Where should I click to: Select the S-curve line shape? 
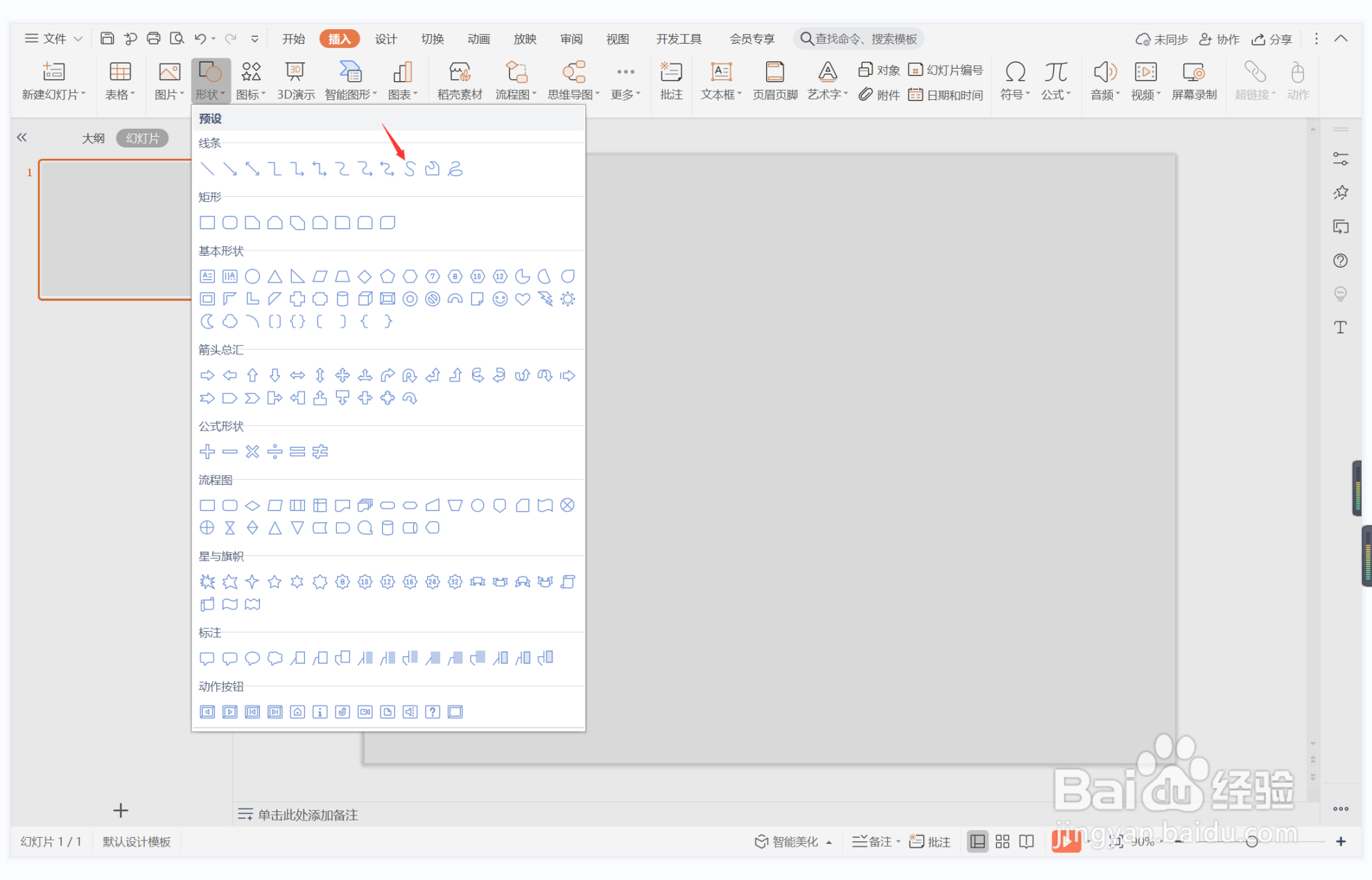pos(410,169)
